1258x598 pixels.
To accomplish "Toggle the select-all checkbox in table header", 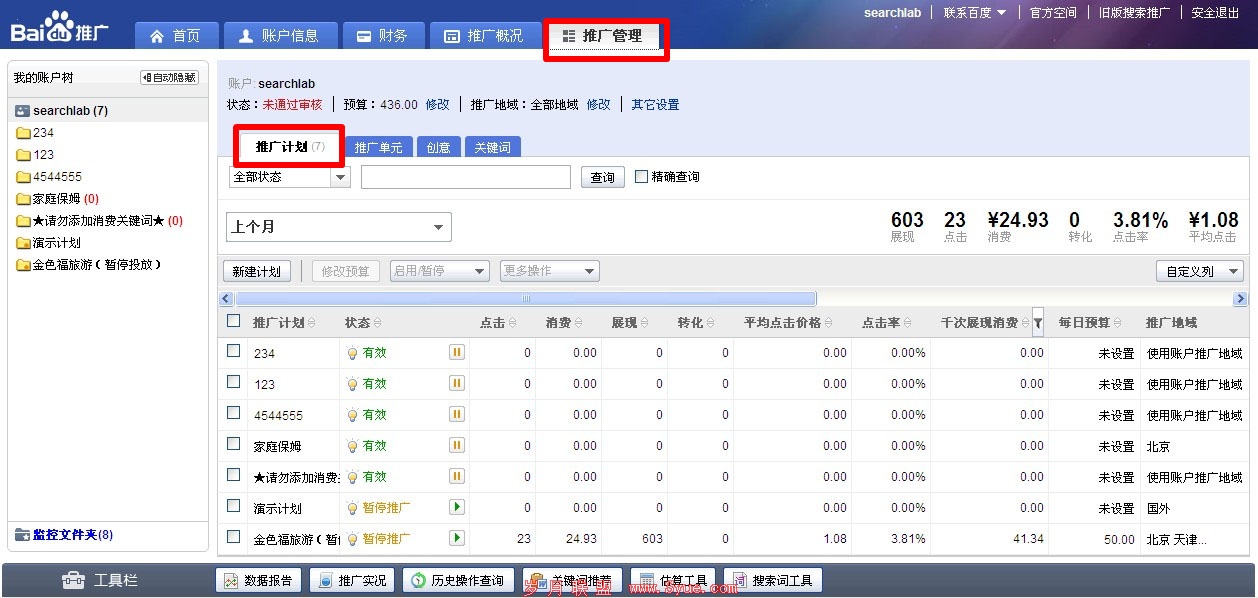I will point(234,321).
